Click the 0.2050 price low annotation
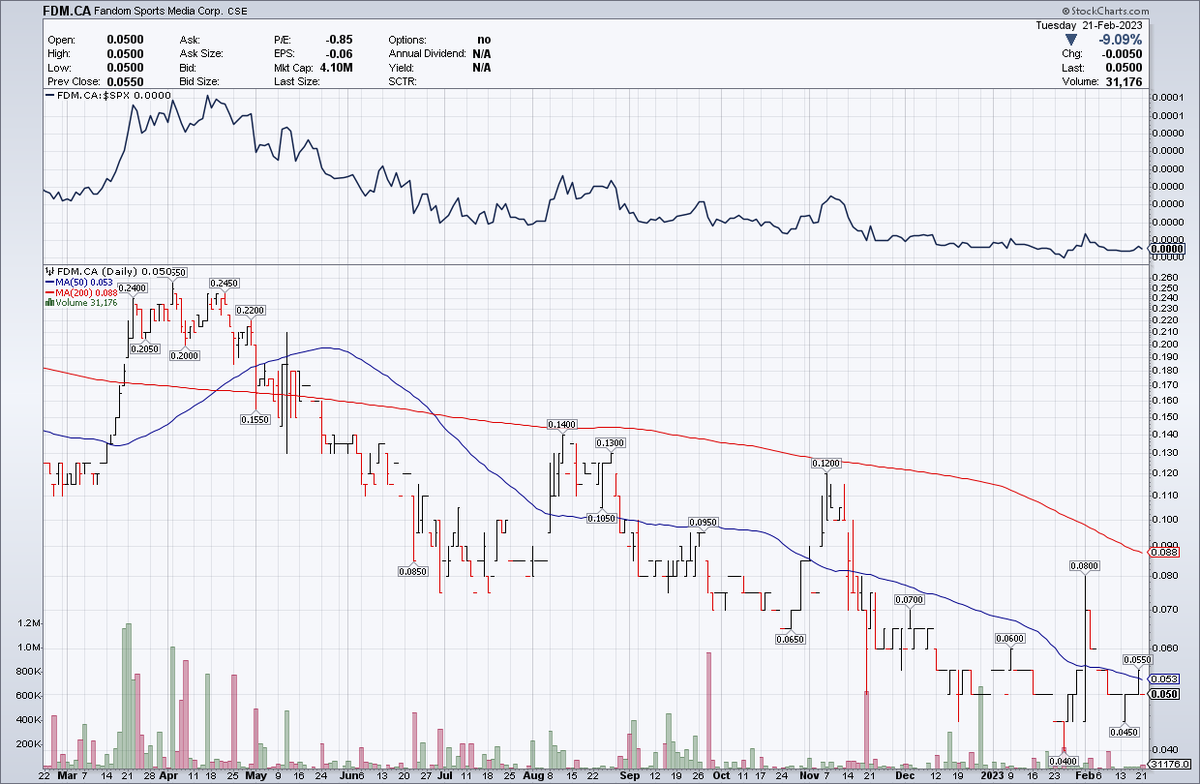The height and width of the screenshot is (784, 1200). (146, 349)
